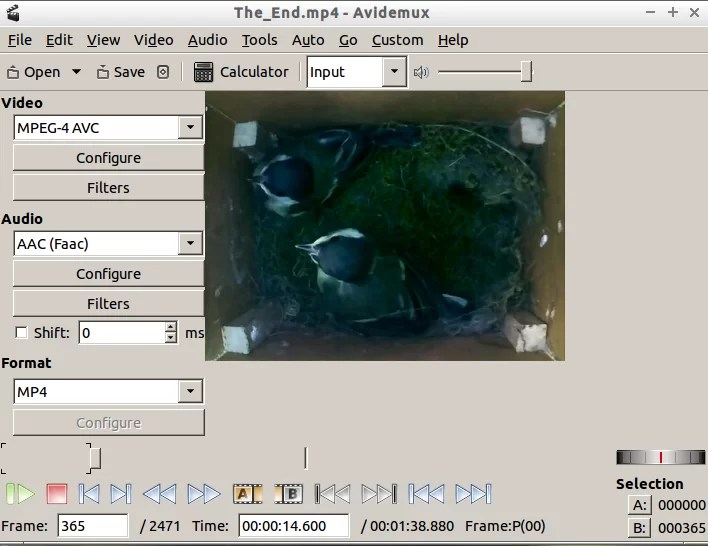Go to first frame of video
Screen dimensions: 708x546
tap(426, 494)
